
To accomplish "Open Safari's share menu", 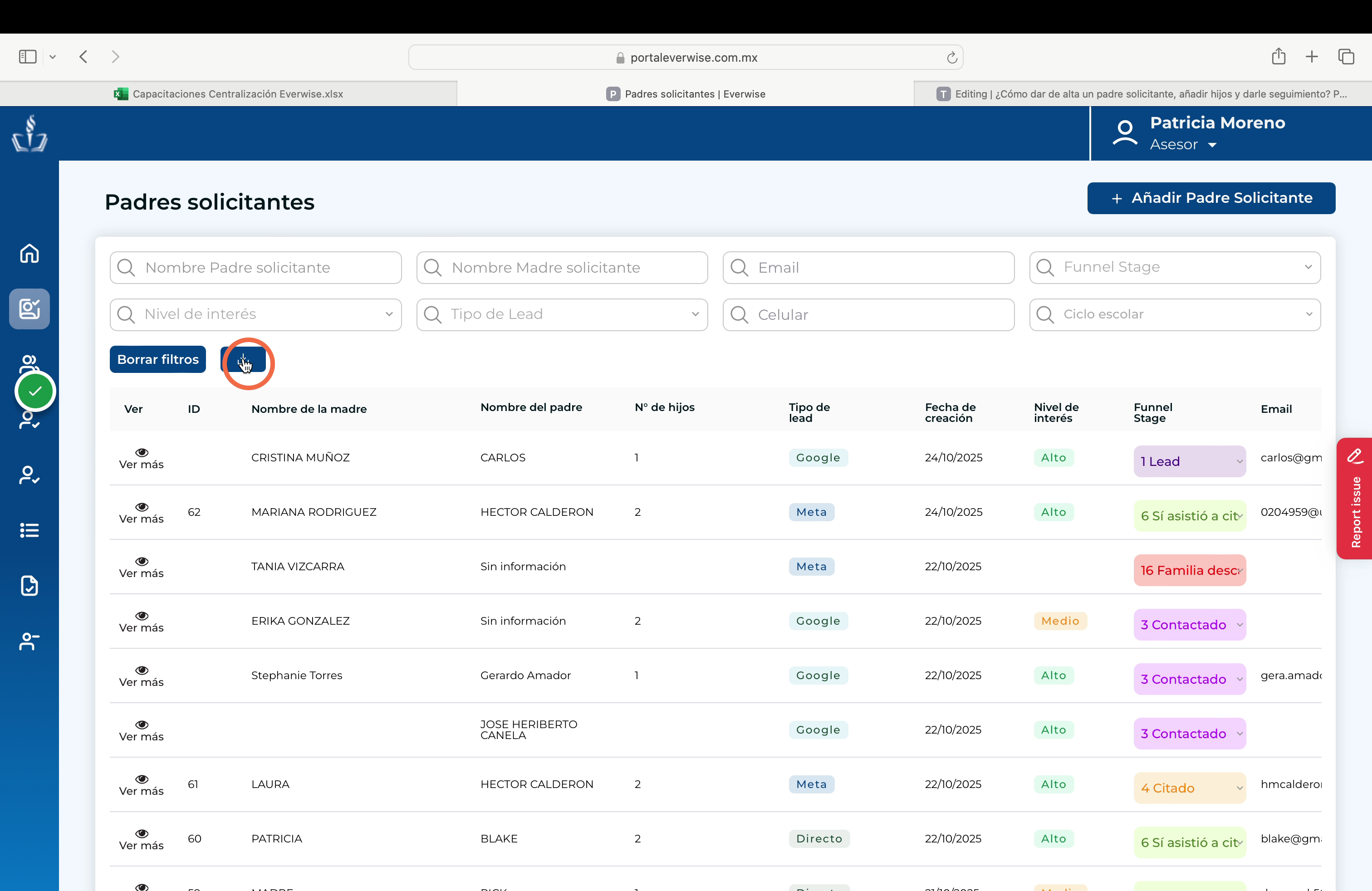I will [x=1279, y=56].
